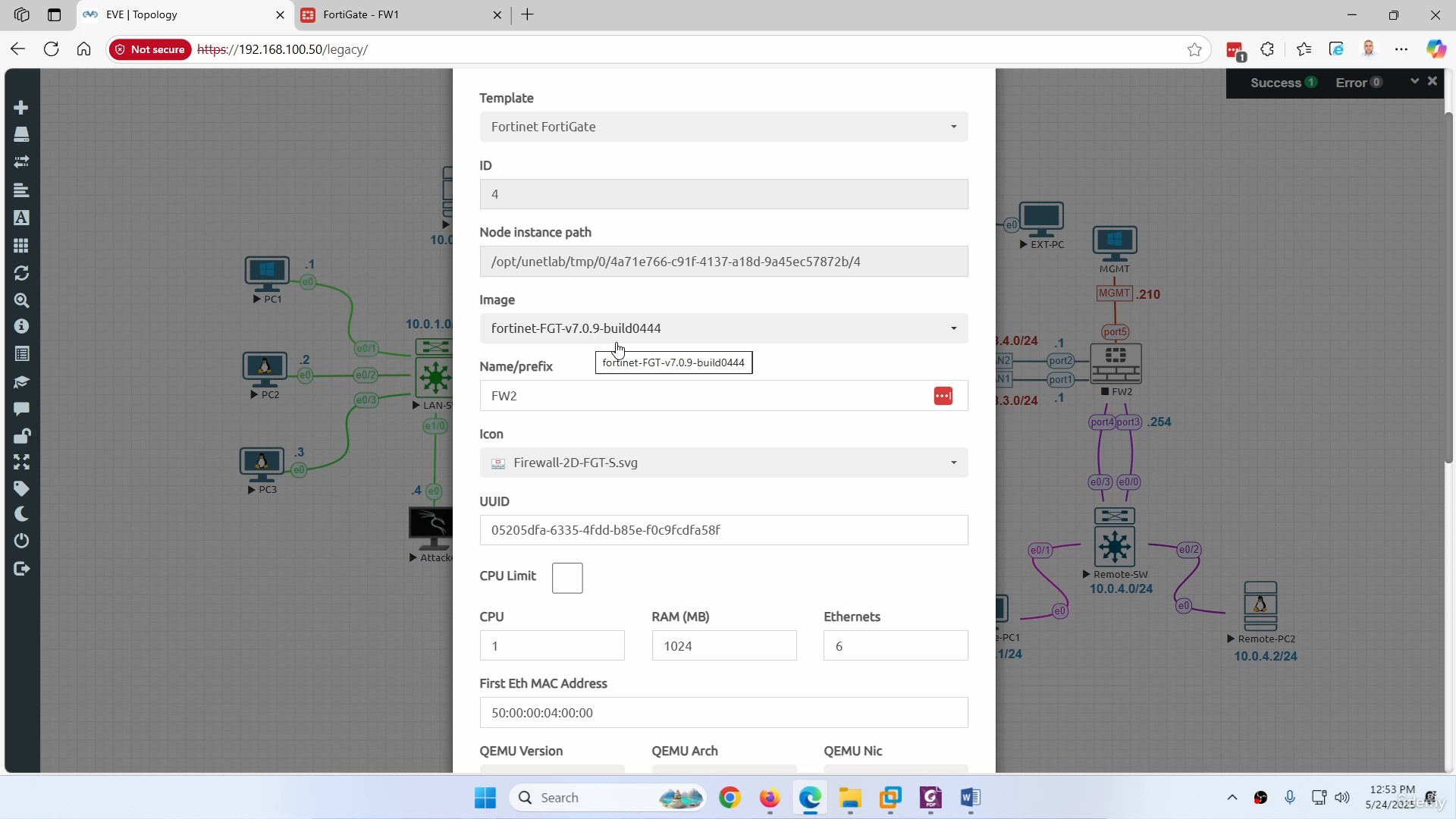
Task: Open the Lab details list icon
Action: (x=21, y=354)
